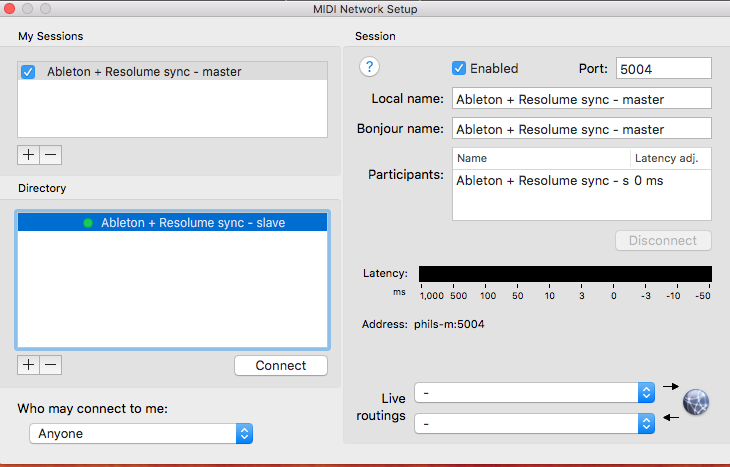730x467 pixels.
Task: Click the Latency meter bar
Action: coord(565,274)
